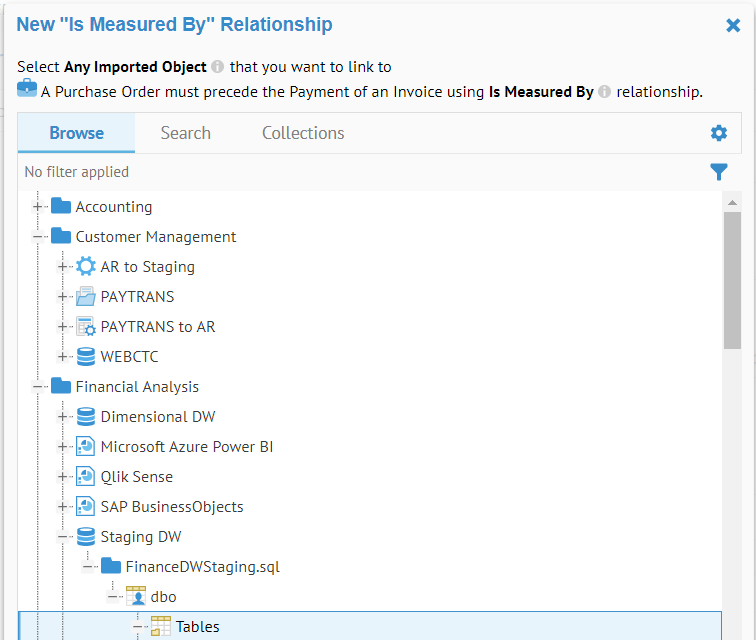The width and height of the screenshot is (756, 640).
Task: Click the Qlik Sense report icon
Action: (86, 477)
